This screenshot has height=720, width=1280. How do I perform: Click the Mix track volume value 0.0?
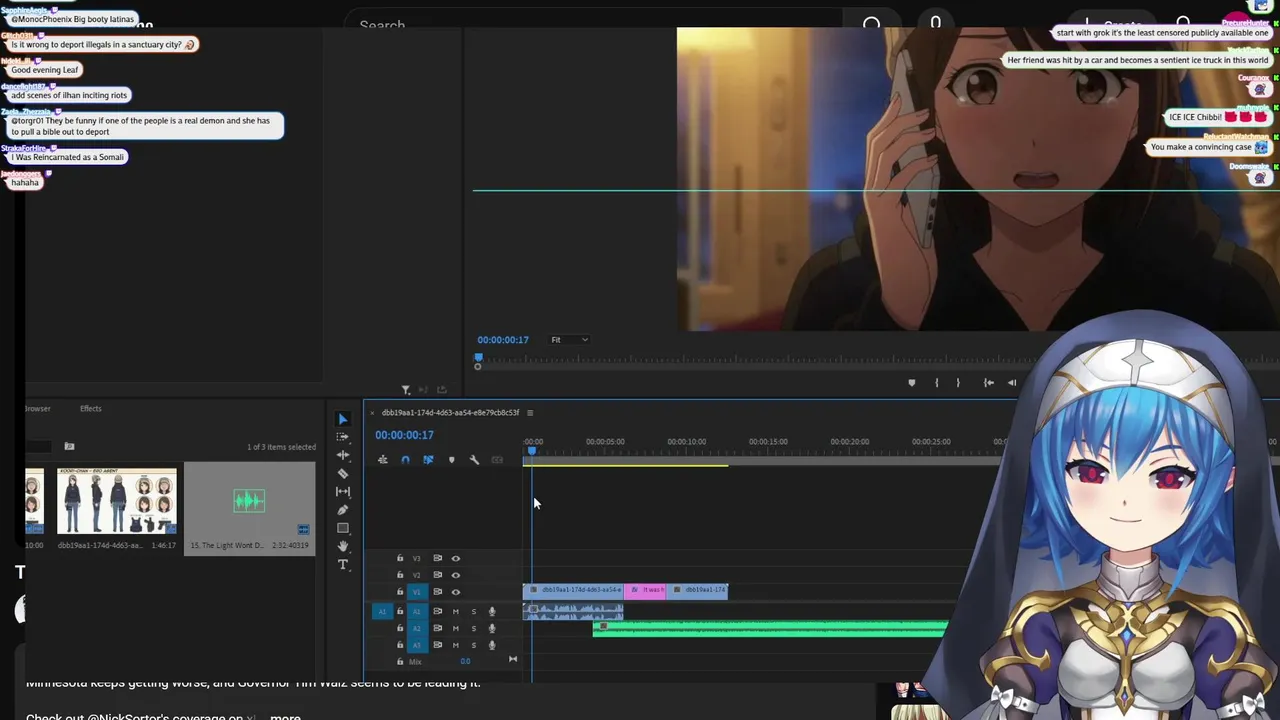[465, 661]
